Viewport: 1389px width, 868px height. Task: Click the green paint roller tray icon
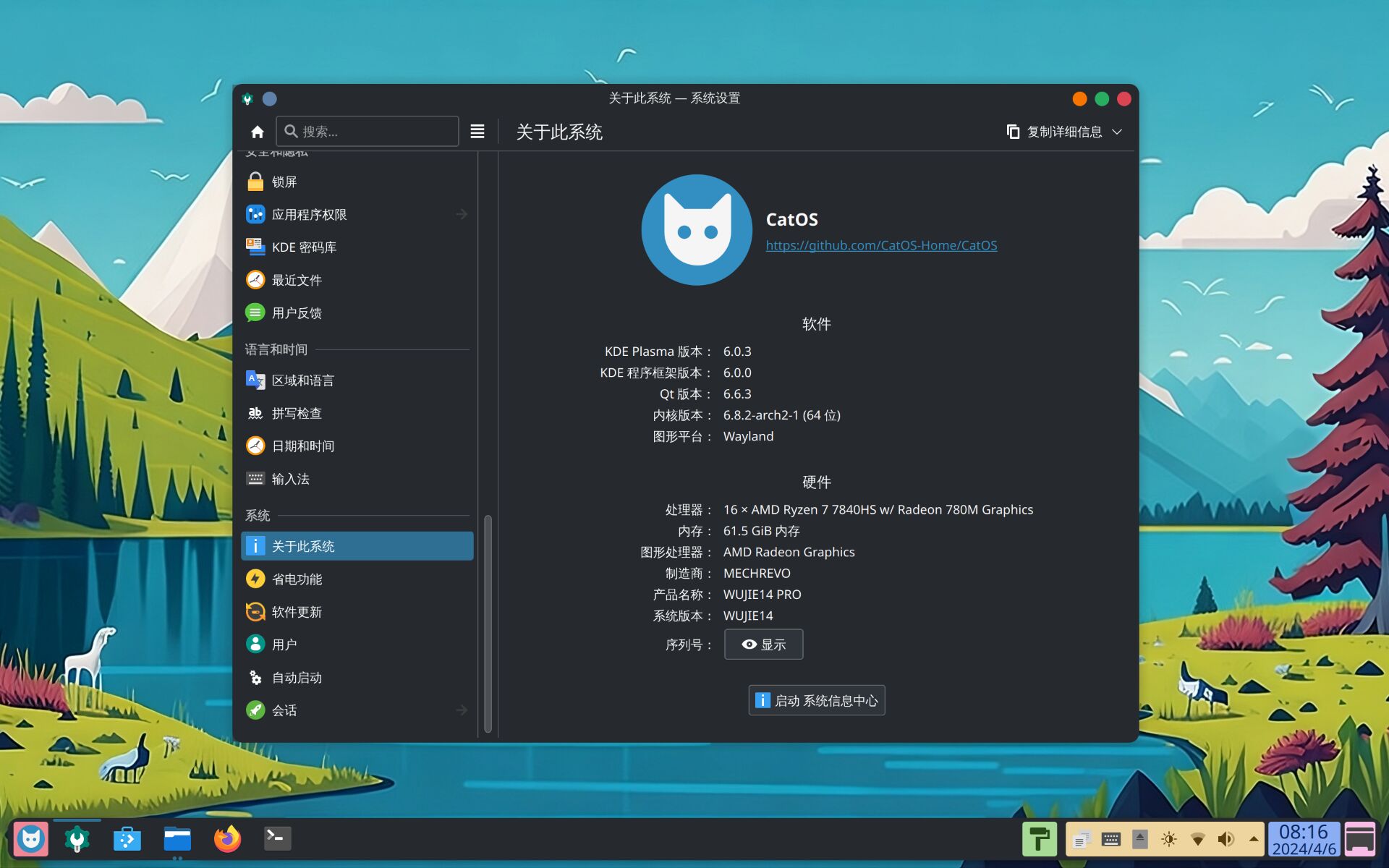[x=1040, y=839]
